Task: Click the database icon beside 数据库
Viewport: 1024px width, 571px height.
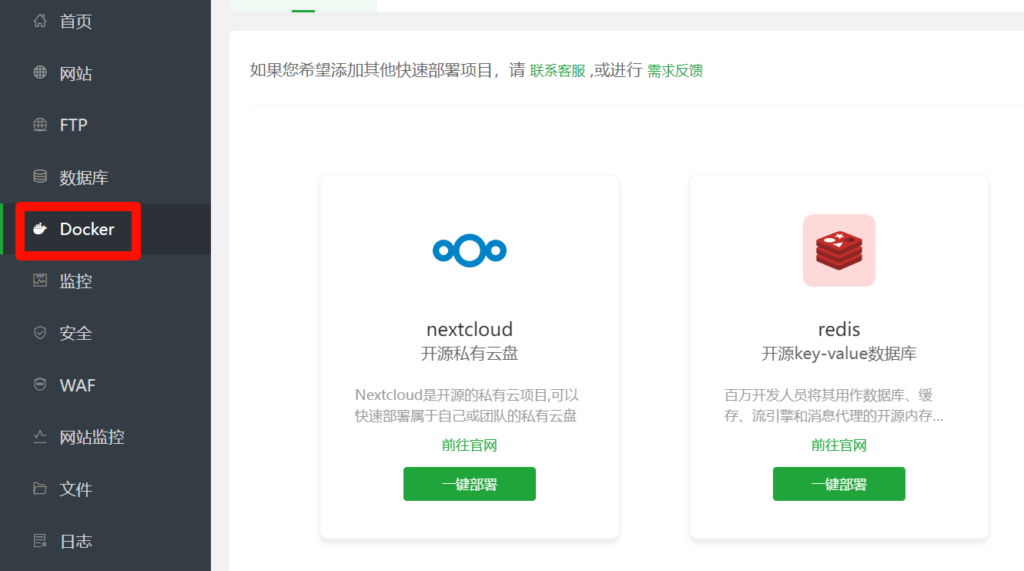Action: (x=40, y=177)
